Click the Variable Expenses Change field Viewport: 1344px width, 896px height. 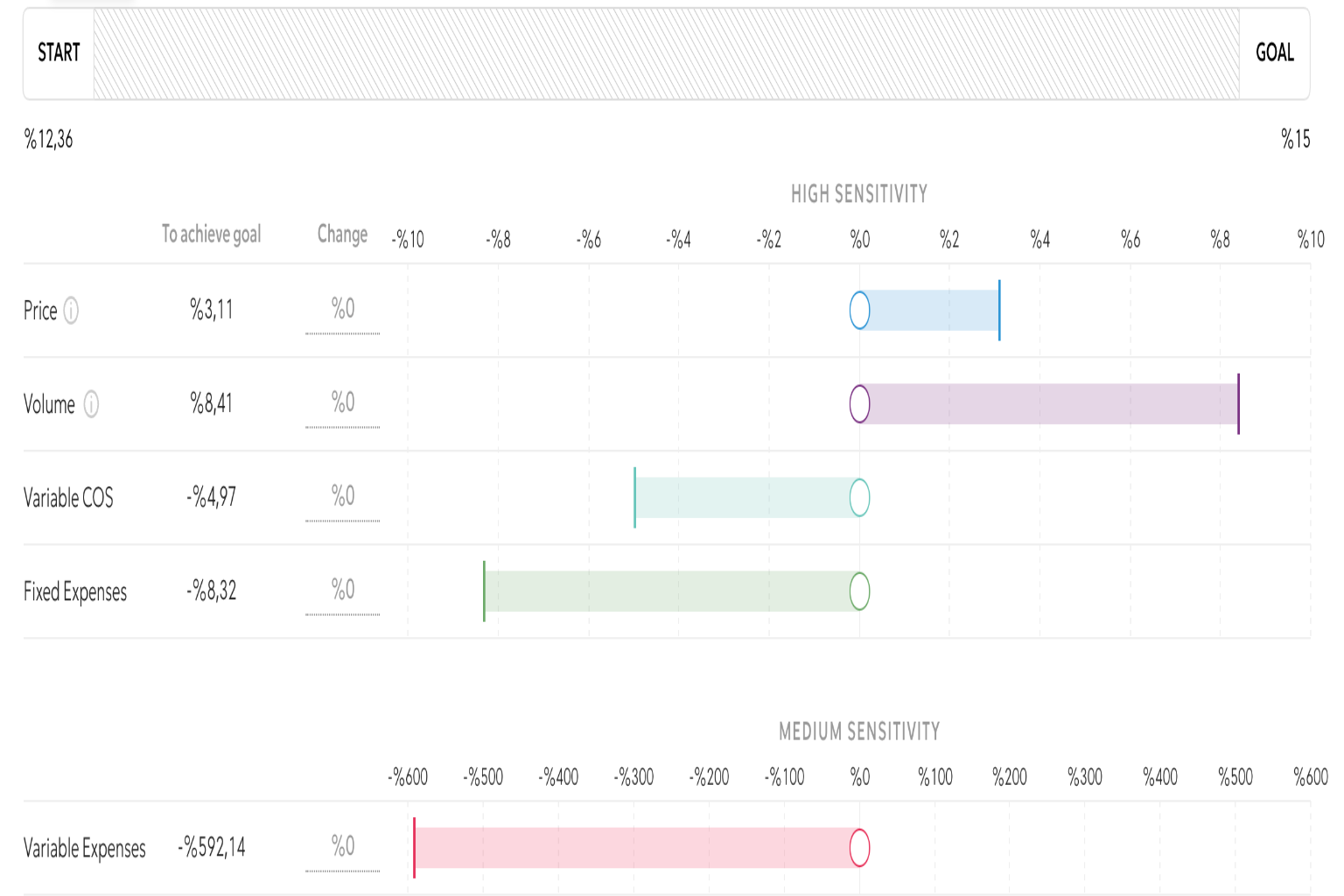coord(342,847)
